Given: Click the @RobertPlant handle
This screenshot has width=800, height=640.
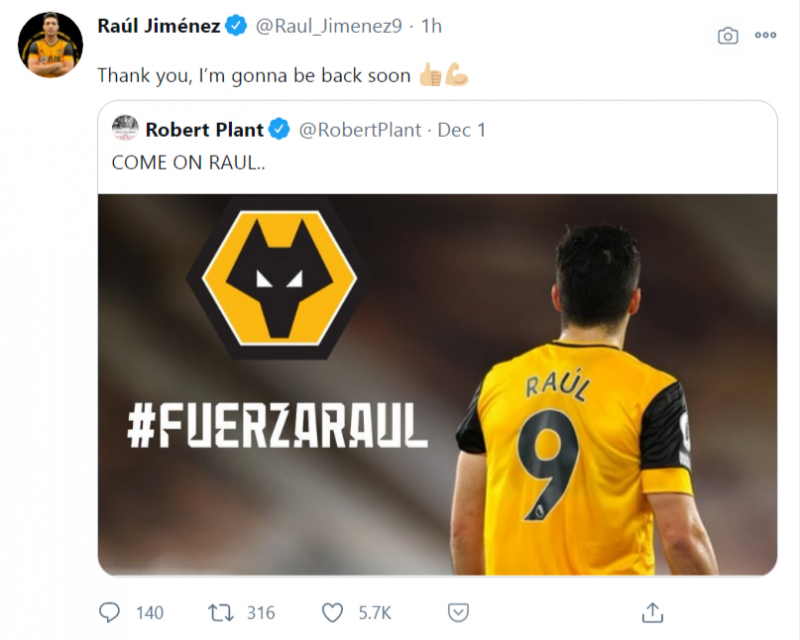Looking at the screenshot, I should (360, 129).
